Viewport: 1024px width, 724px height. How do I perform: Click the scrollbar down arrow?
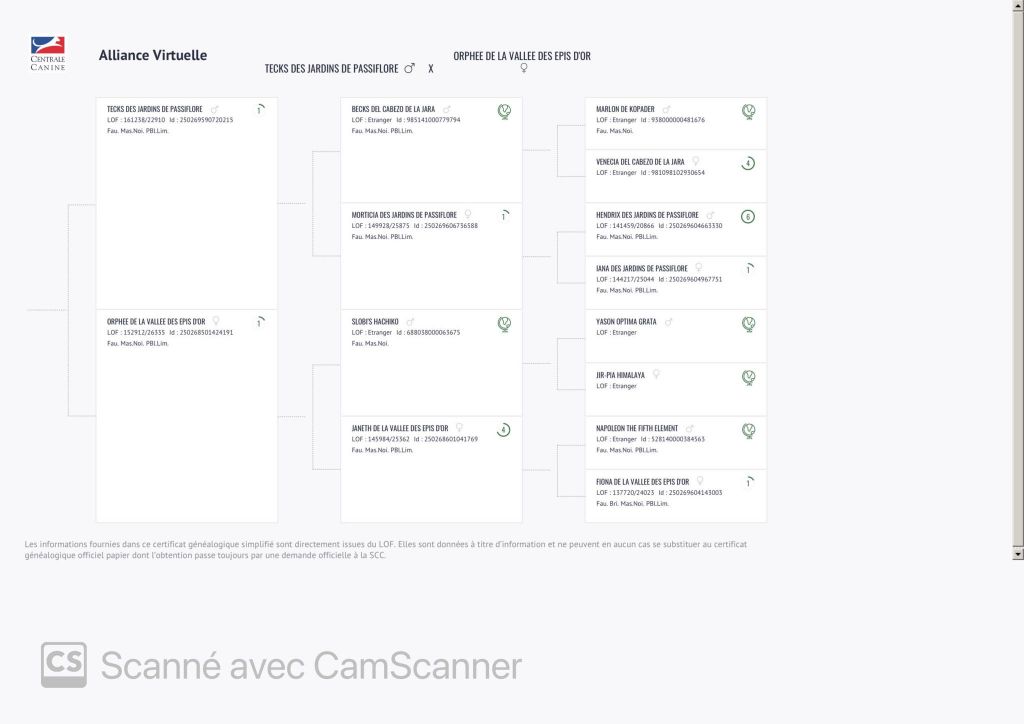[1018, 553]
